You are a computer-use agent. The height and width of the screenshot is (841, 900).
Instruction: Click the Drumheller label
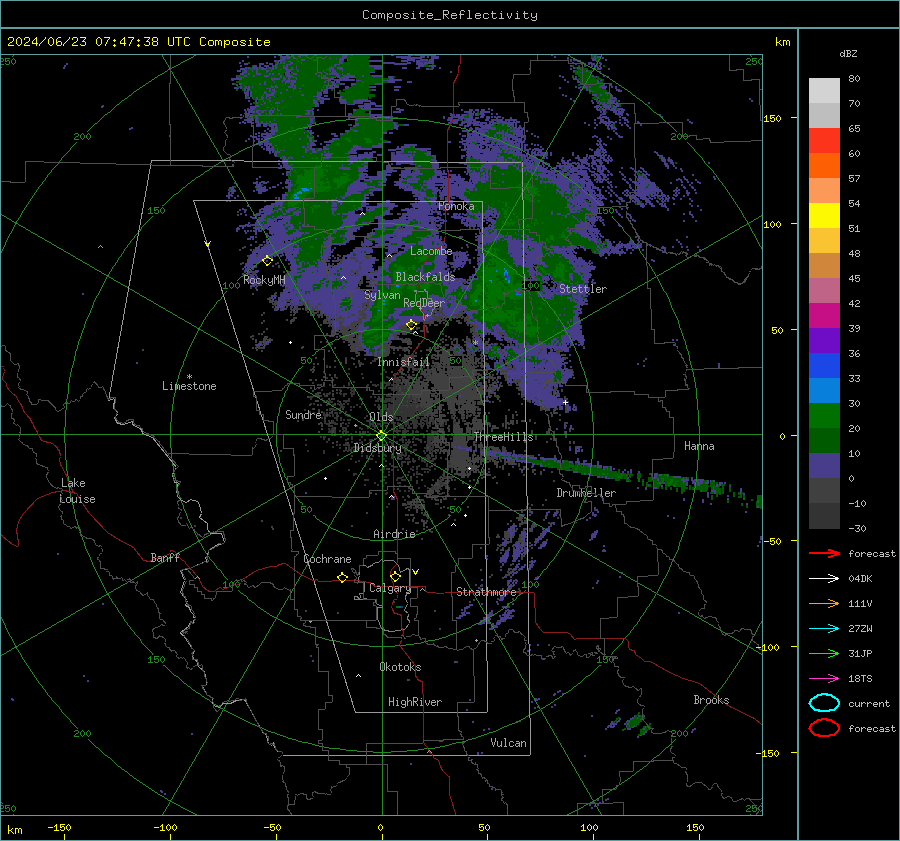tap(586, 493)
